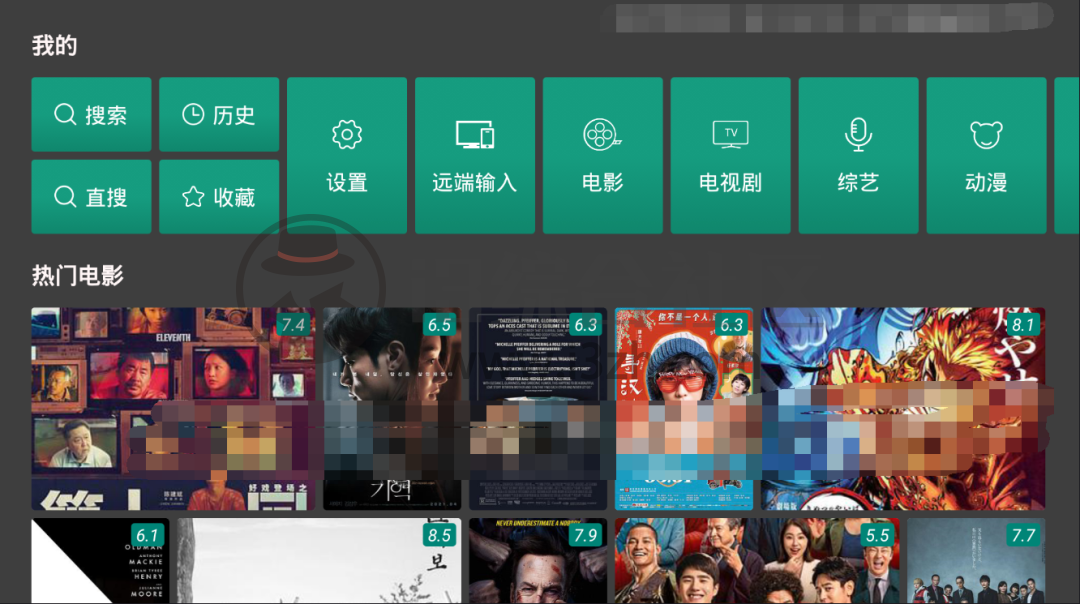
Task: Open the 搜索 search tile
Action: coord(91,114)
